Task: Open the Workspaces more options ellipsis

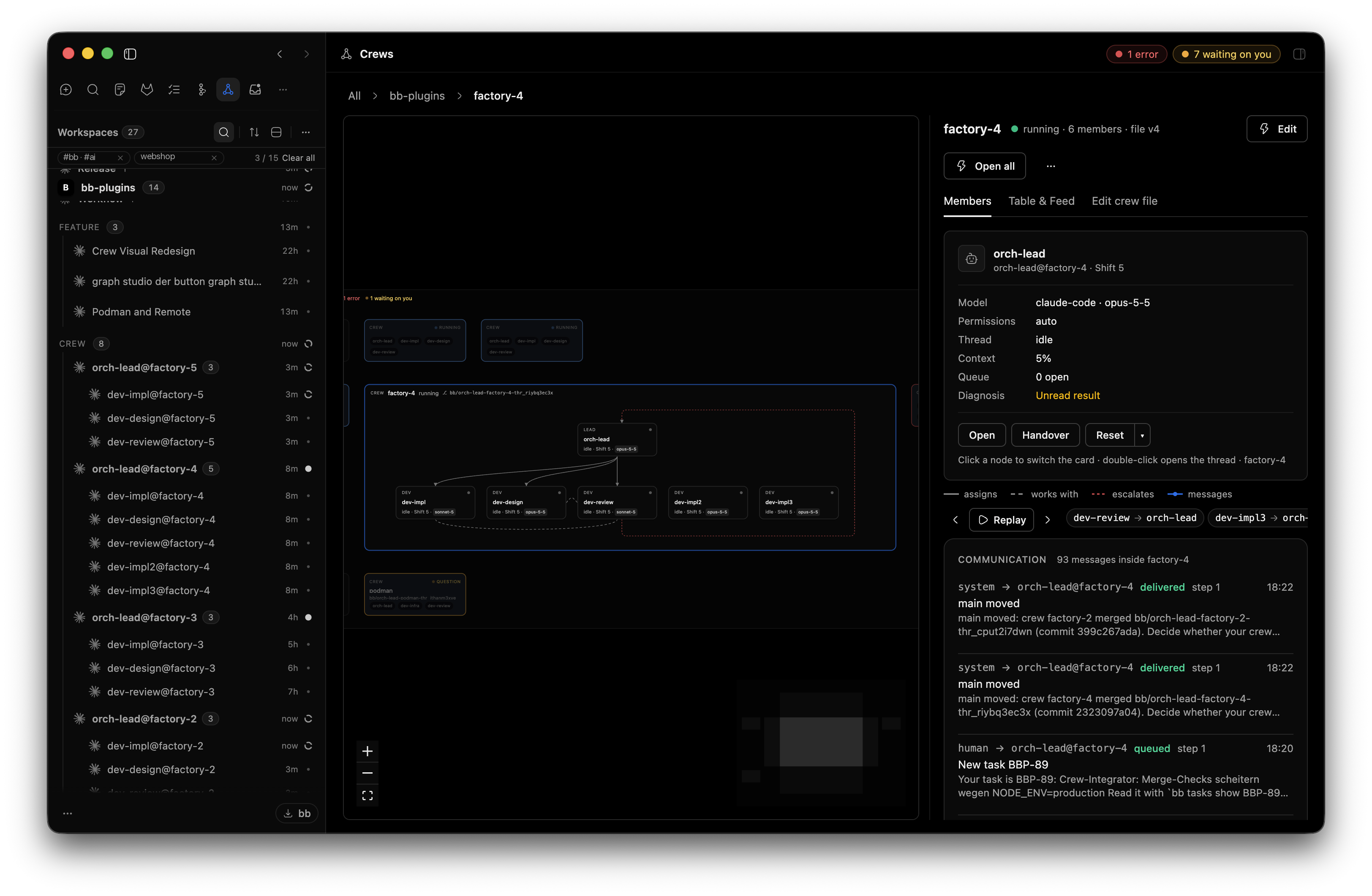Action: pos(305,132)
